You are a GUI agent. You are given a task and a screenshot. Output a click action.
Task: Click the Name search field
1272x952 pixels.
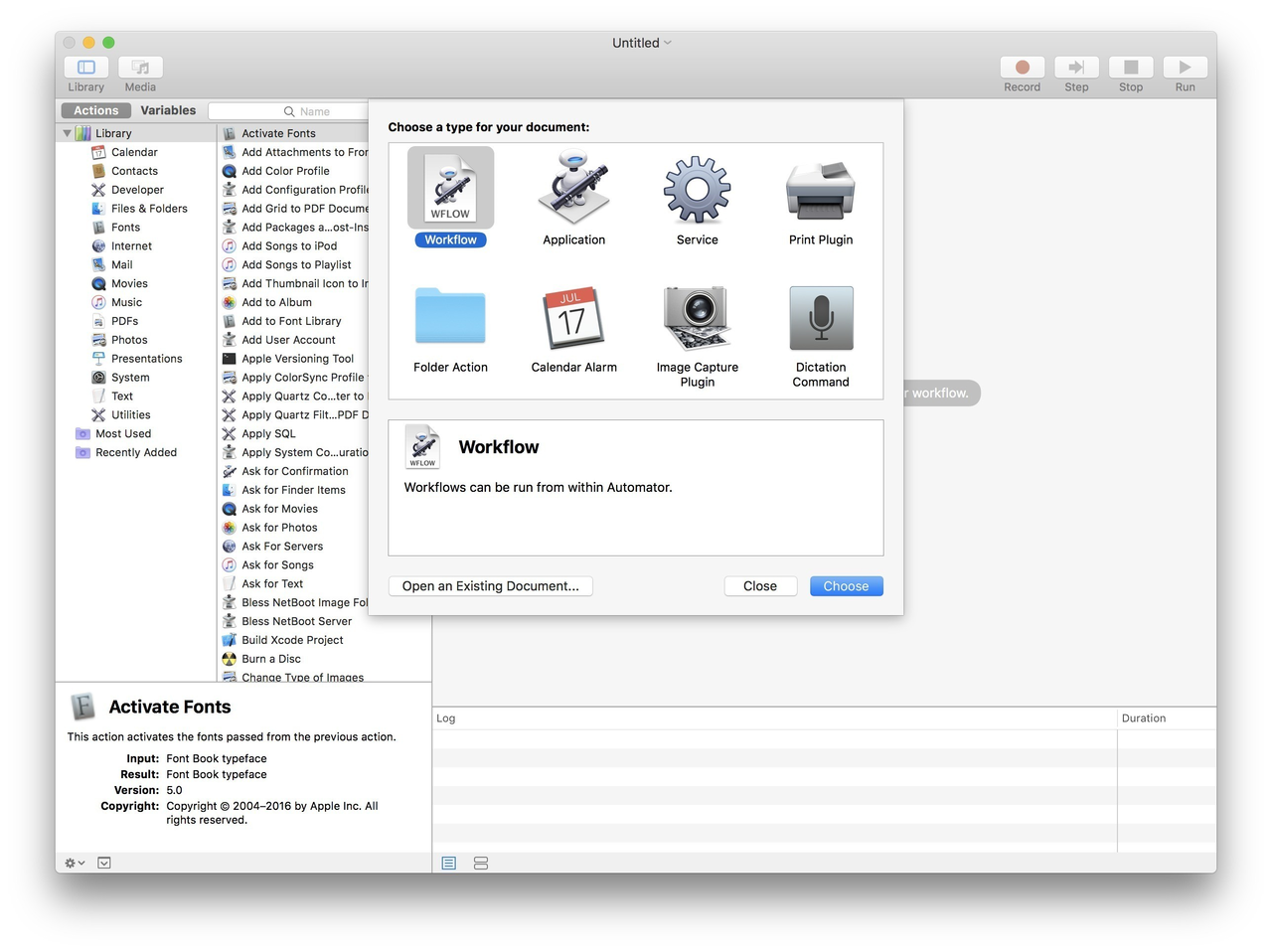tap(288, 111)
